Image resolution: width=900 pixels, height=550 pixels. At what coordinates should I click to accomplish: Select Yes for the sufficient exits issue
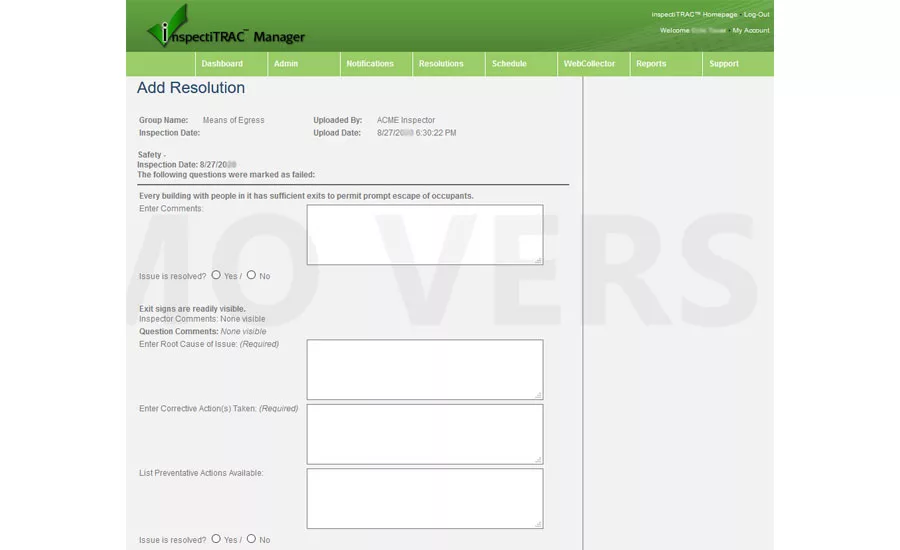pos(216,275)
